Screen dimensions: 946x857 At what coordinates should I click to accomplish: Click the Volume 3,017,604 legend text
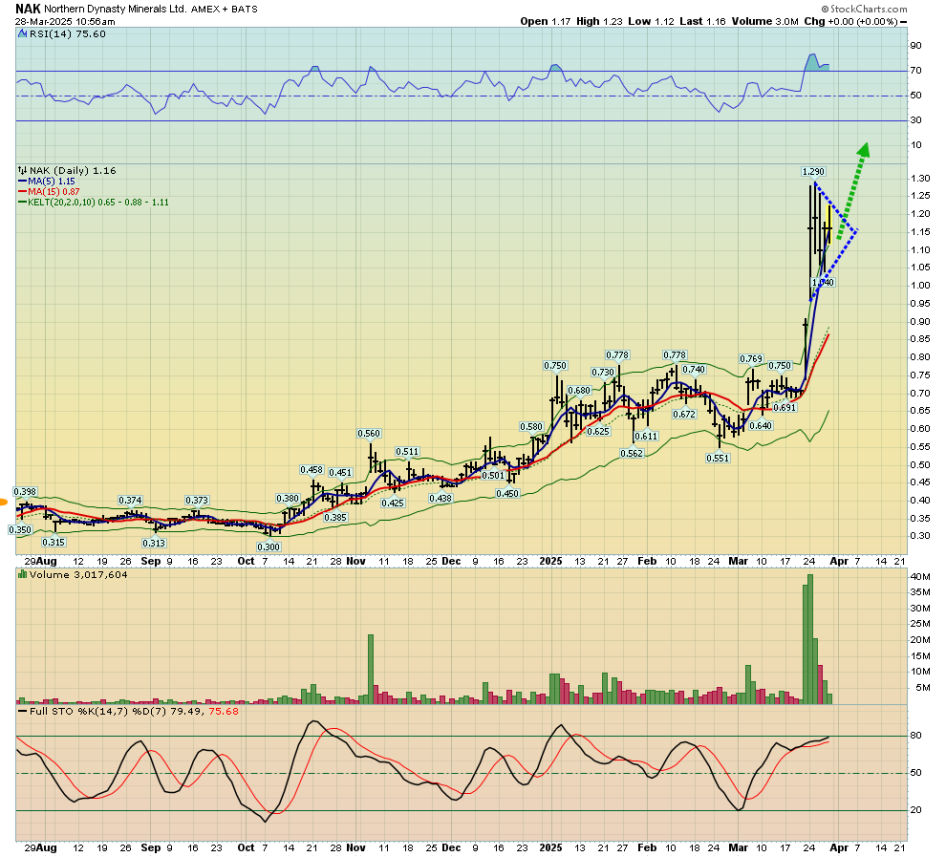click(x=78, y=575)
